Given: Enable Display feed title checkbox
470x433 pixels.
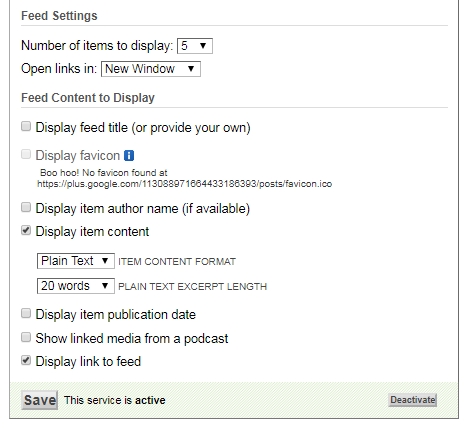Looking at the screenshot, I should 26,126.
